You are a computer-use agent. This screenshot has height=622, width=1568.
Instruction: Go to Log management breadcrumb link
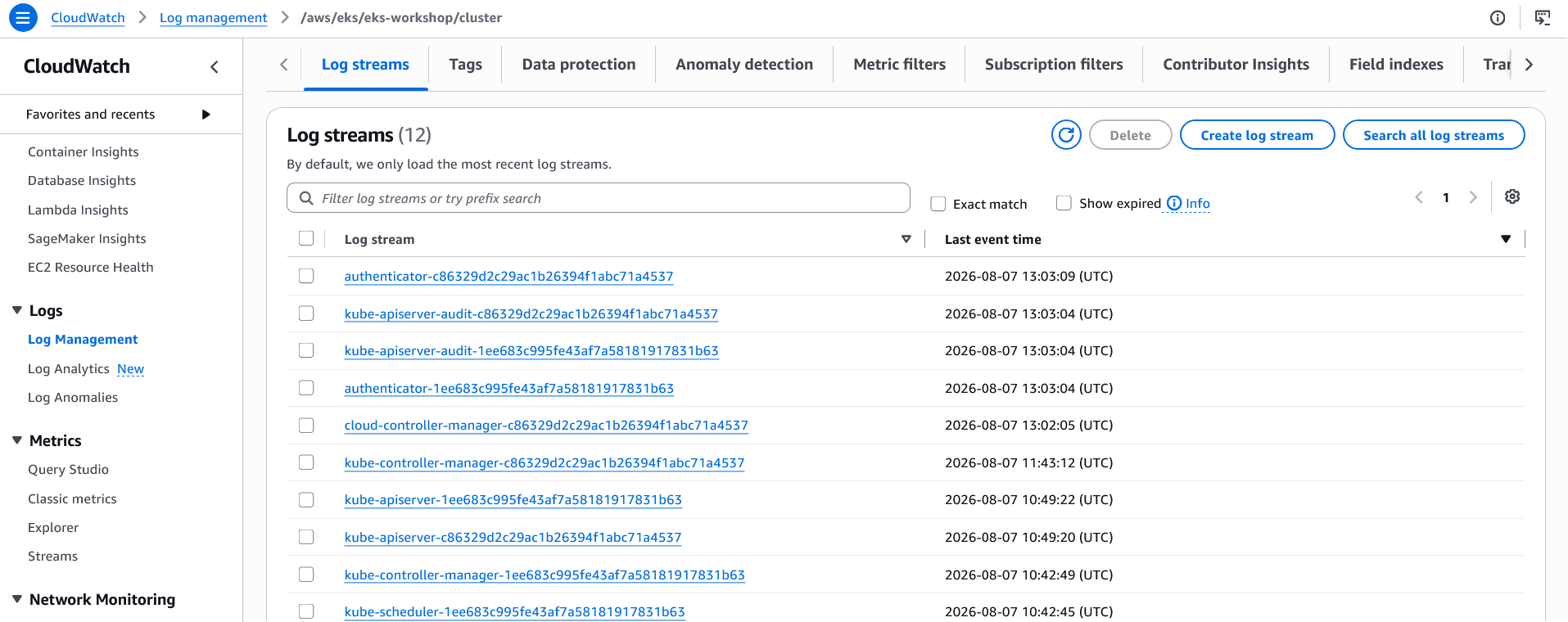tap(213, 18)
